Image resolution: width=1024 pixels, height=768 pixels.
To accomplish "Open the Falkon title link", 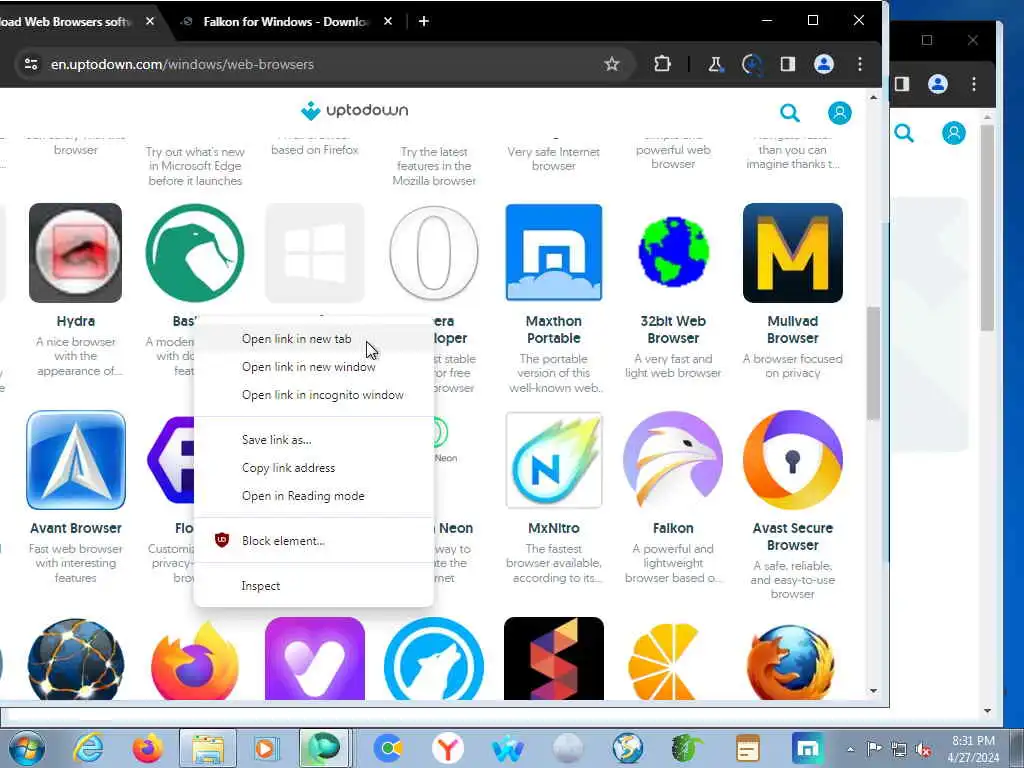I will click(x=673, y=528).
